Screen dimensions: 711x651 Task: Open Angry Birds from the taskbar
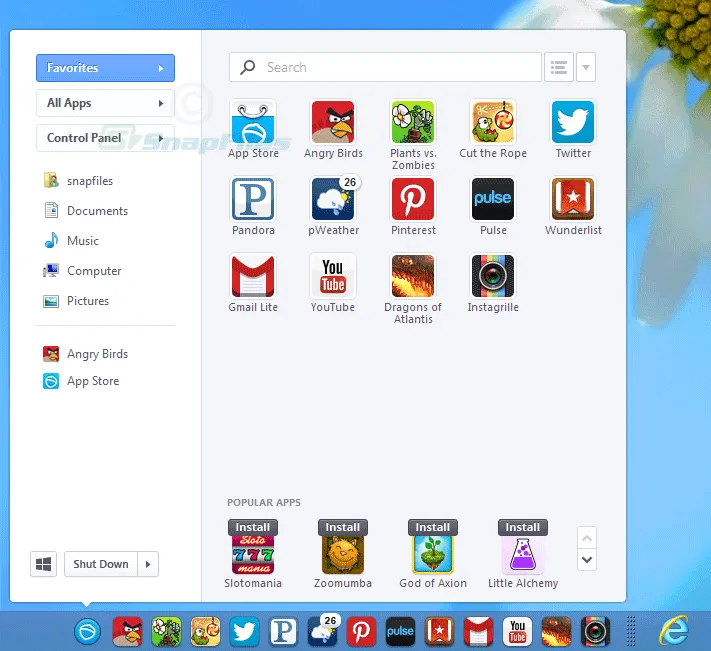[x=127, y=631]
